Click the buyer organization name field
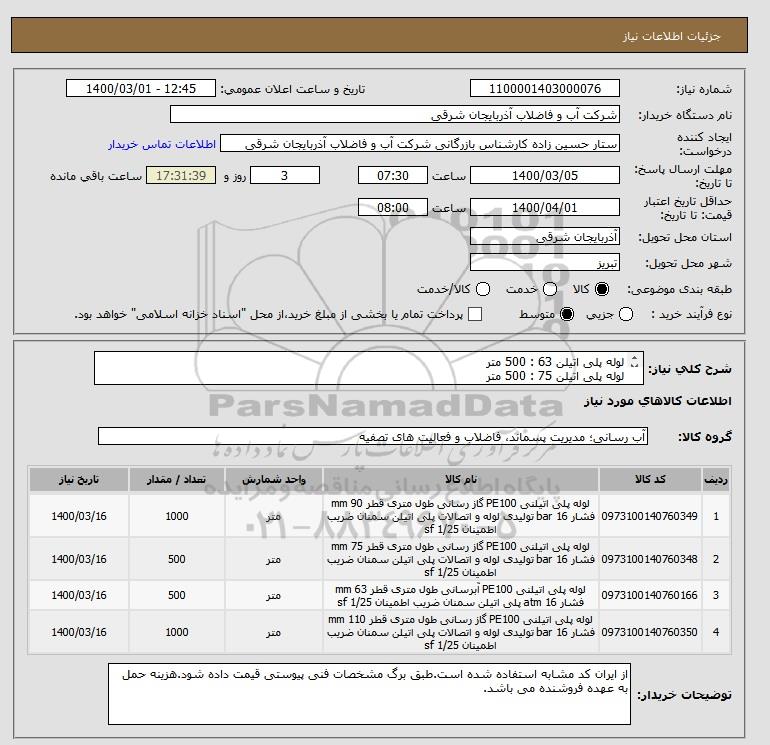This screenshot has width=770, height=745. (395, 114)
